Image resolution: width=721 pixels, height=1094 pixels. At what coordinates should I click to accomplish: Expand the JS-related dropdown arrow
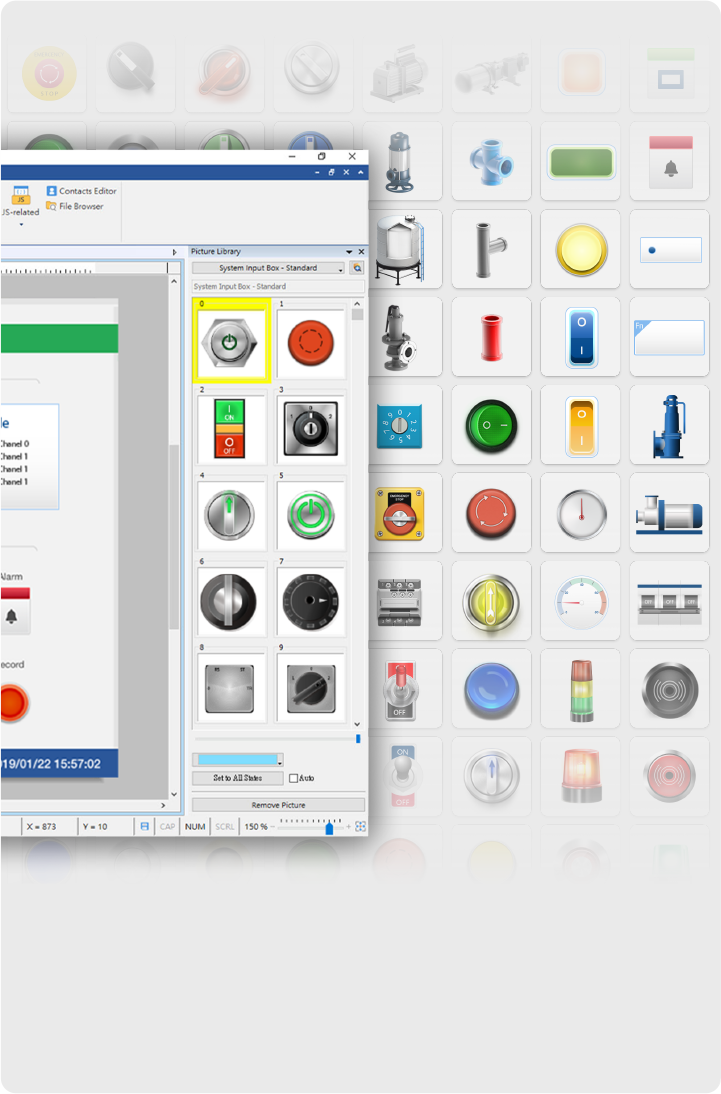20,224
